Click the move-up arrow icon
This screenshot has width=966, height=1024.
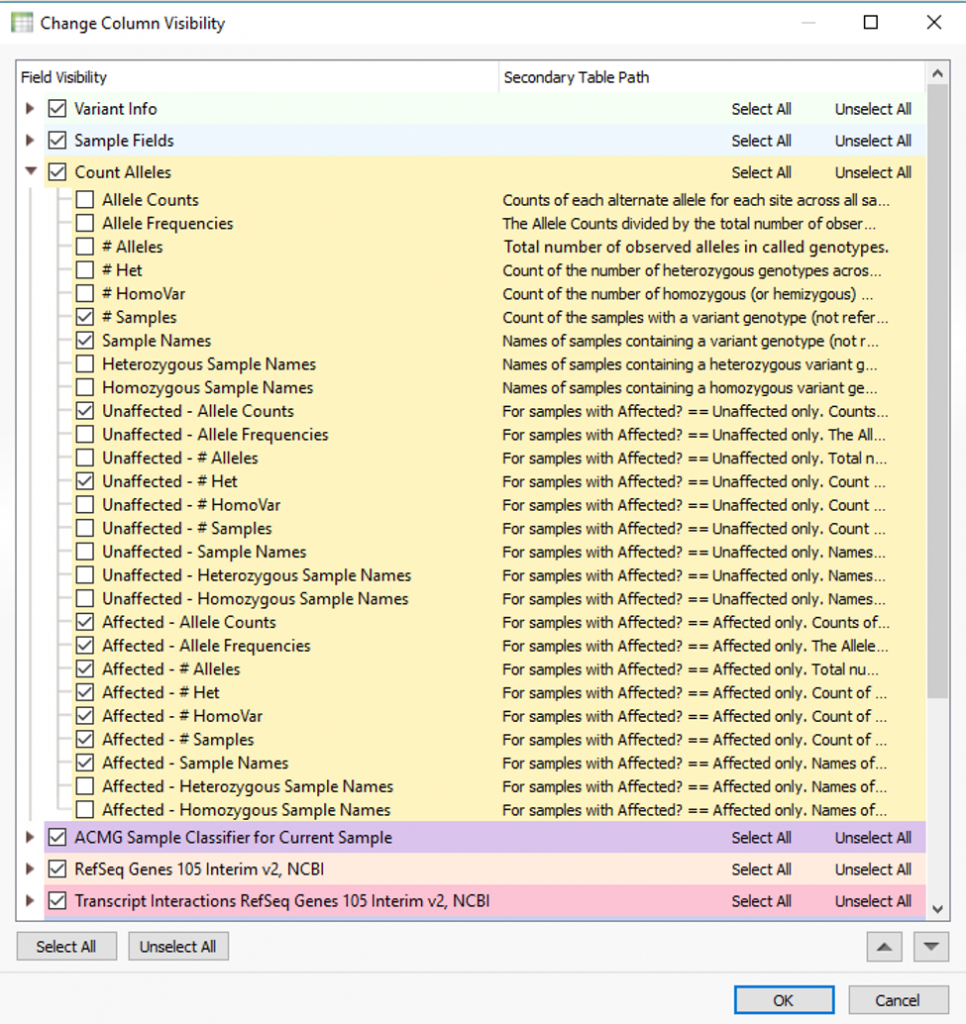tap(886, 946)
